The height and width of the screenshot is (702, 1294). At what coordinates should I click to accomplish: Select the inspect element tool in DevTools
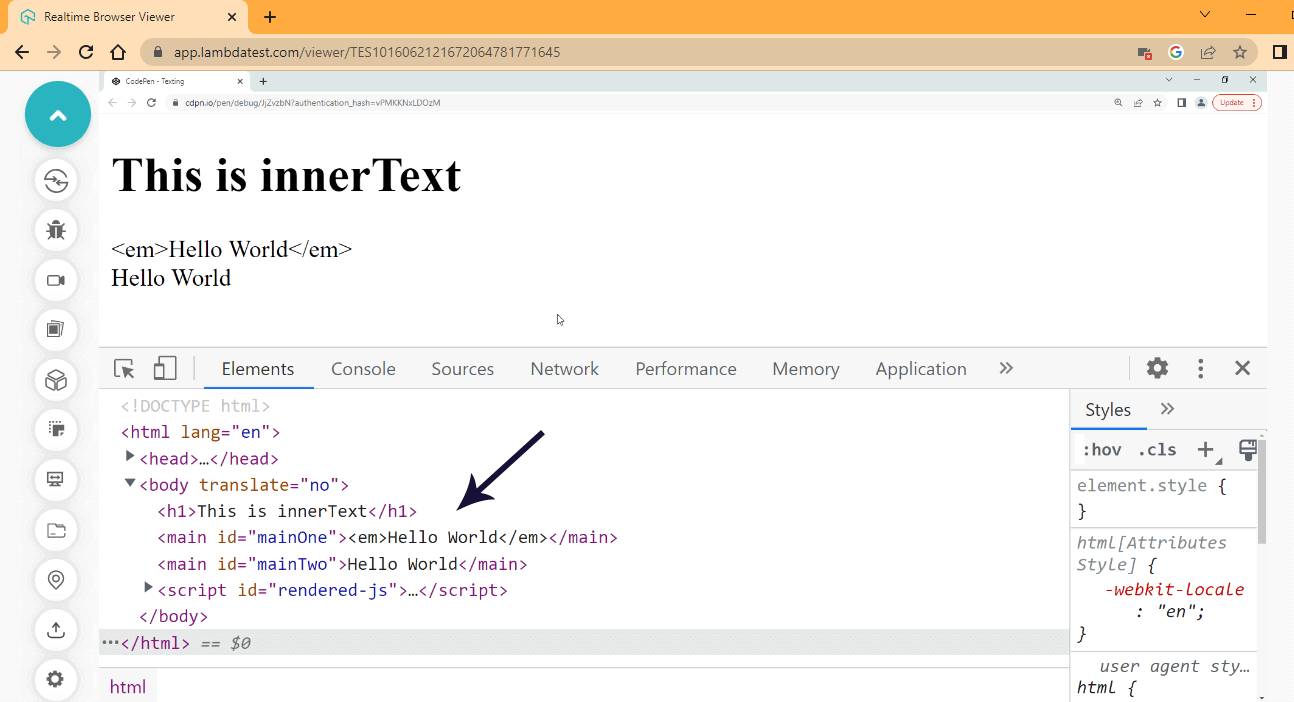click(x=123, y=368)
